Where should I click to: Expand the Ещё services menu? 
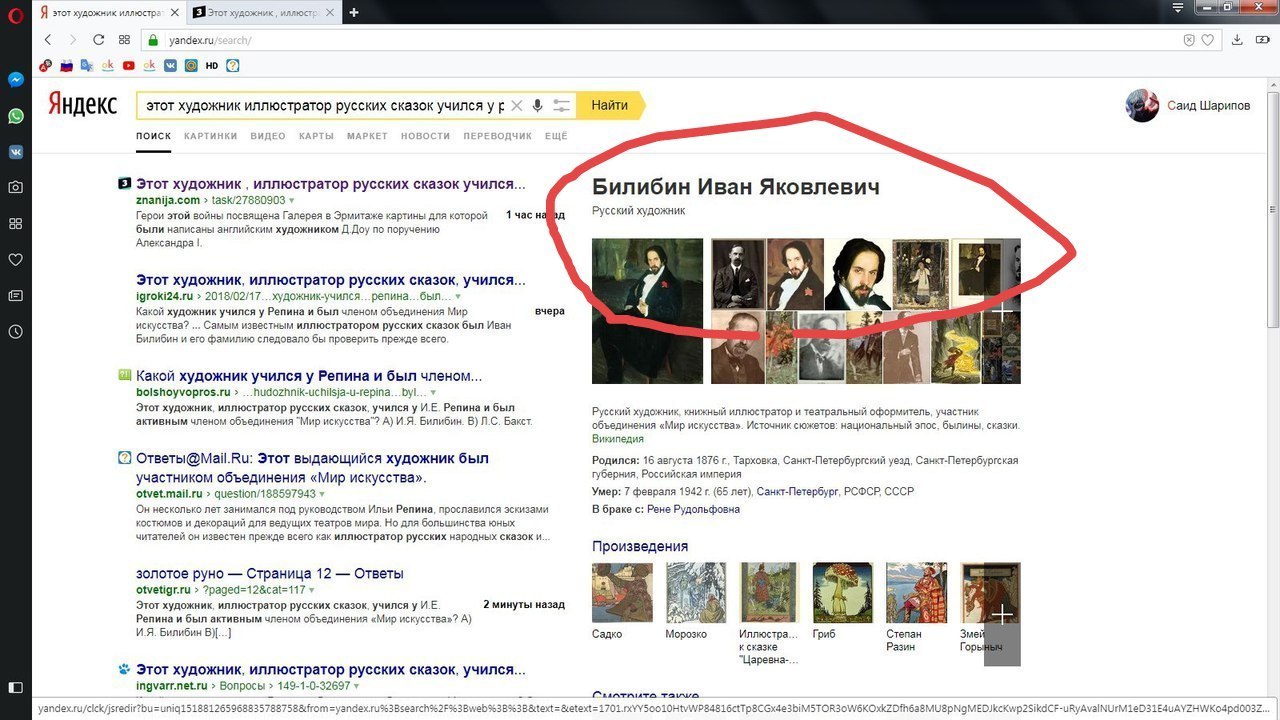click(556, 136)
